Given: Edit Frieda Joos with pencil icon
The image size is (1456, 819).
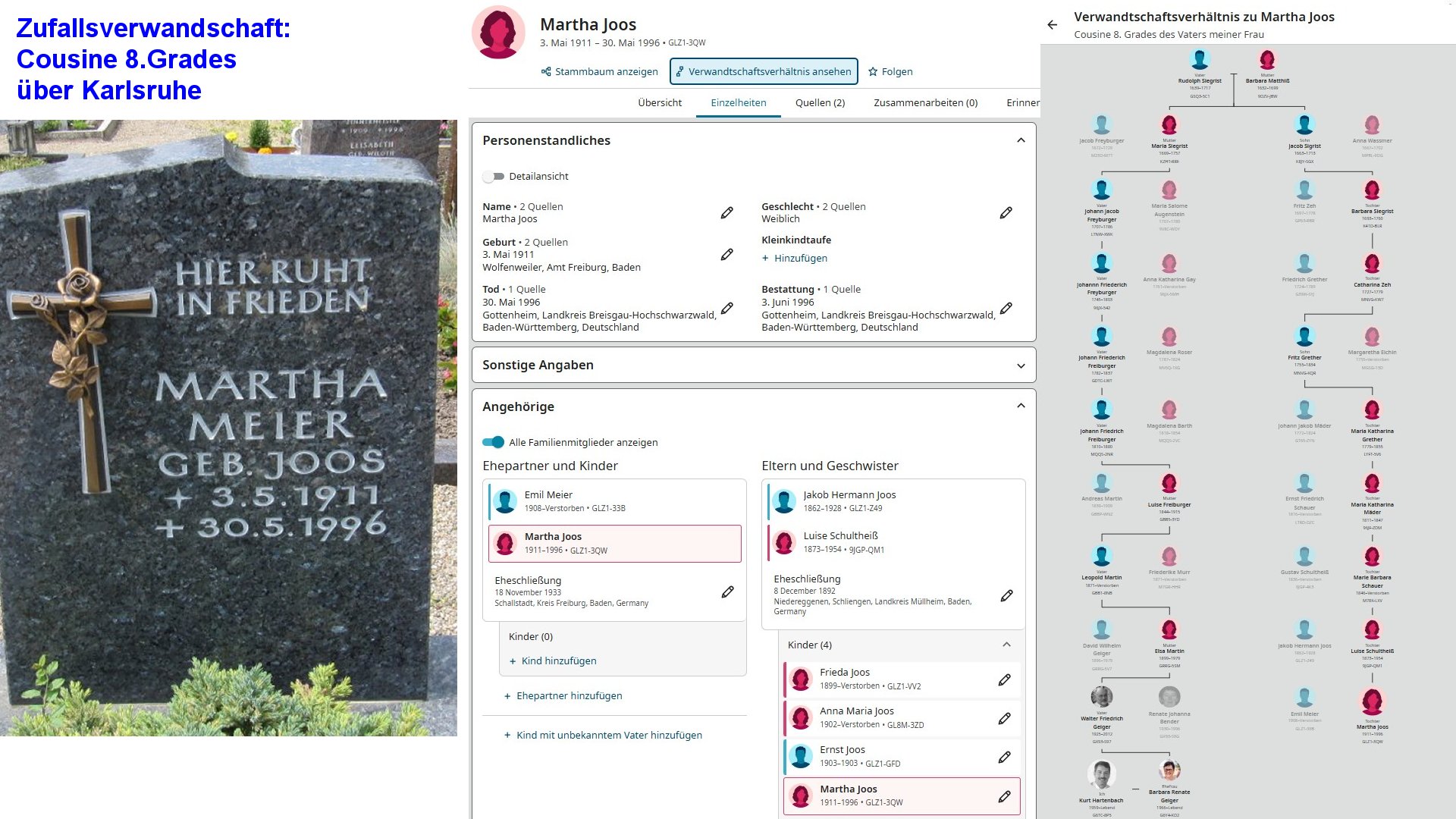Looking at the screenshot, I should 1004,679.
